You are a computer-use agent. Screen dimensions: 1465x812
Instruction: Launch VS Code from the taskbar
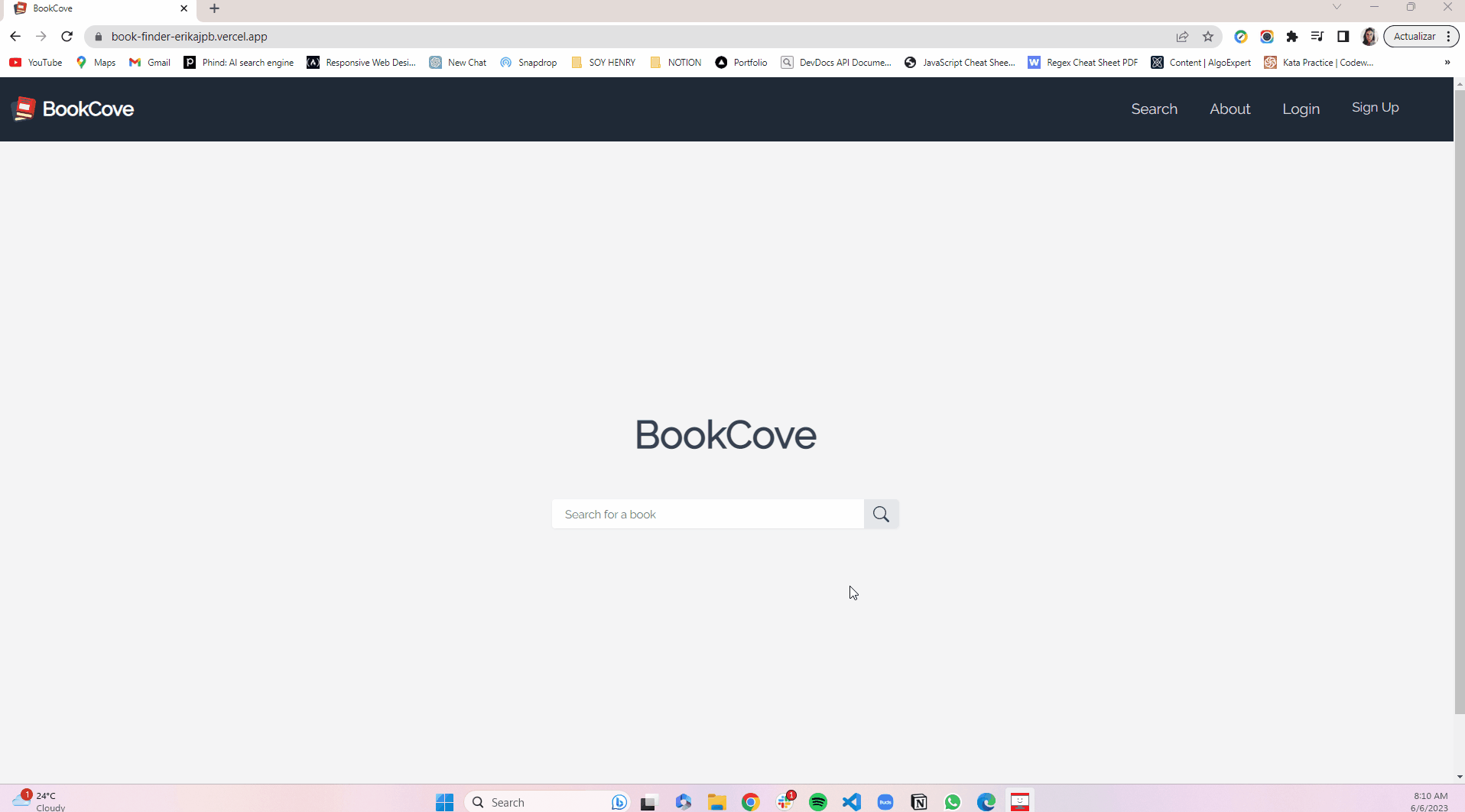[852, 801]
